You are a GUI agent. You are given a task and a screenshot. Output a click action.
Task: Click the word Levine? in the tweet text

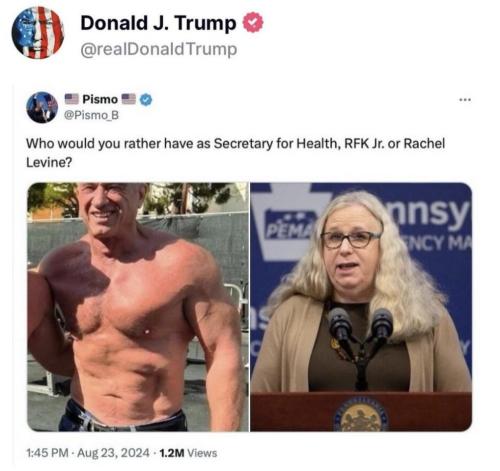click(x=49, y=162)
